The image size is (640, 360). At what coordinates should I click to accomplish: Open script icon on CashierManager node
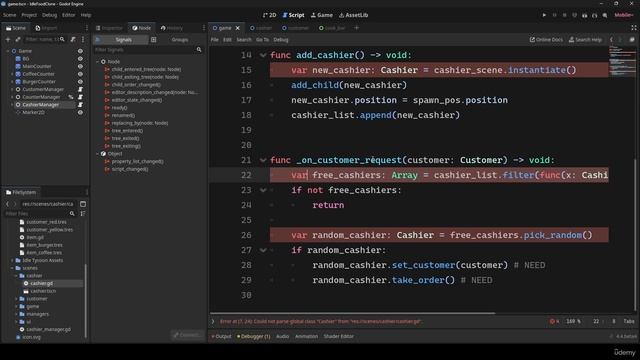click(80, 105)
